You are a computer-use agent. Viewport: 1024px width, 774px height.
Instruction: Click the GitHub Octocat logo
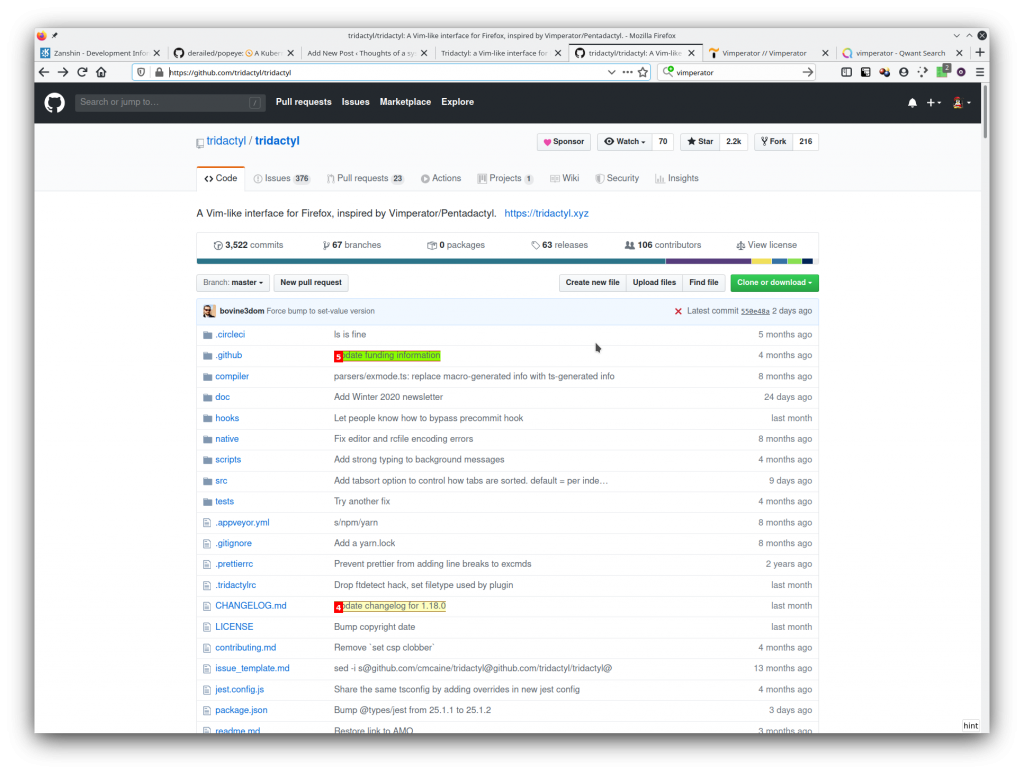pos(55,103)
